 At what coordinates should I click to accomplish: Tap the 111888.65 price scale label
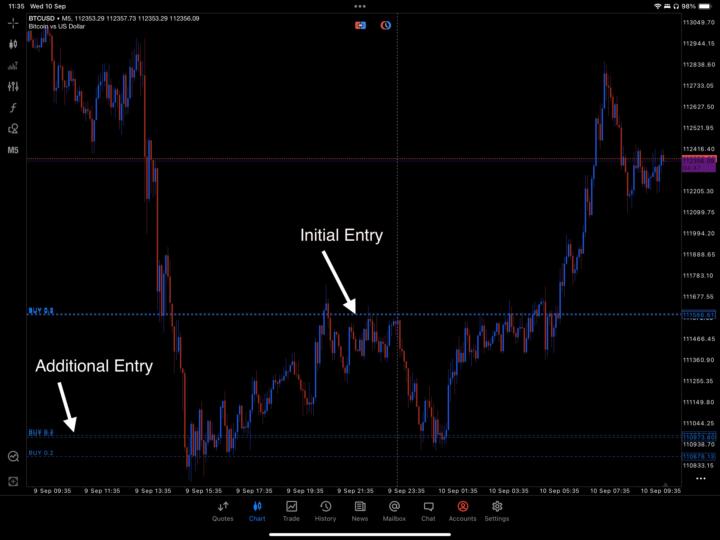(x=698, y=254)
